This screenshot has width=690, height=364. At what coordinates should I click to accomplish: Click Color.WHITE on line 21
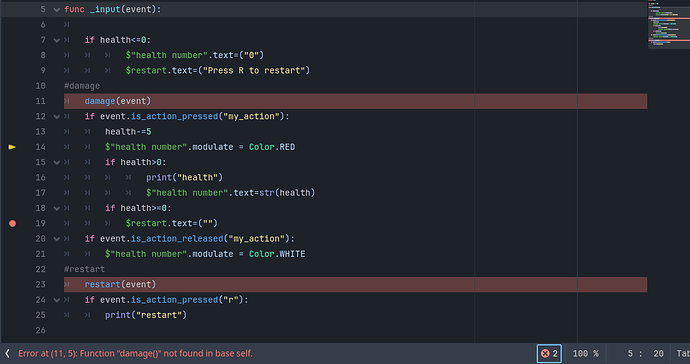pyautogui.click(x=277, y=254)
